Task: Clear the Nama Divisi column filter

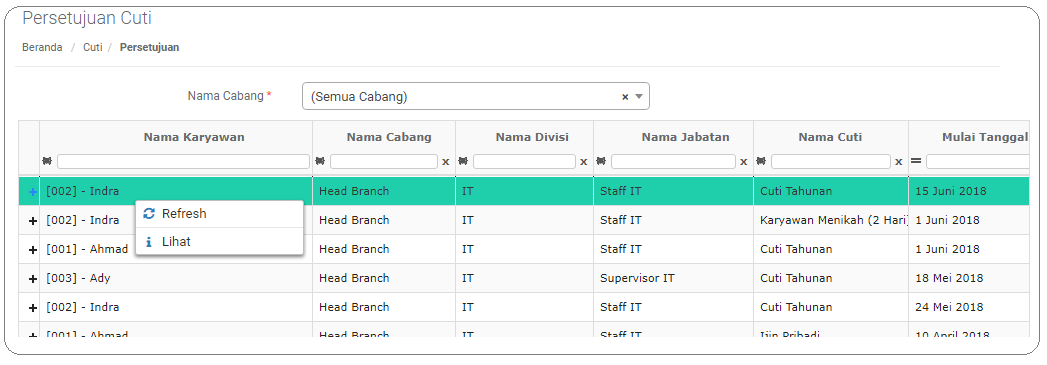Action: [584, 162]
